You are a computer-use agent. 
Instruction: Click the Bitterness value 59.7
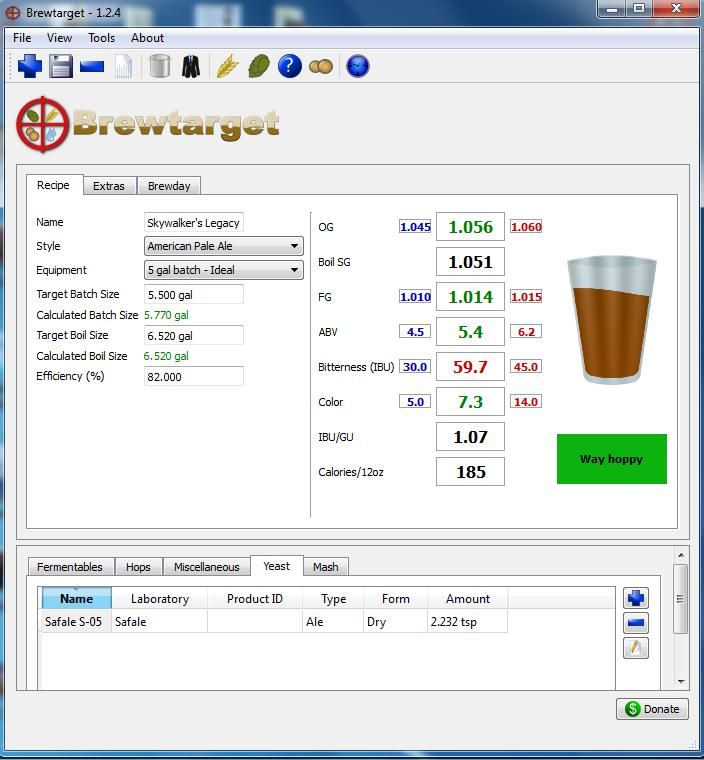coord(470,366)
